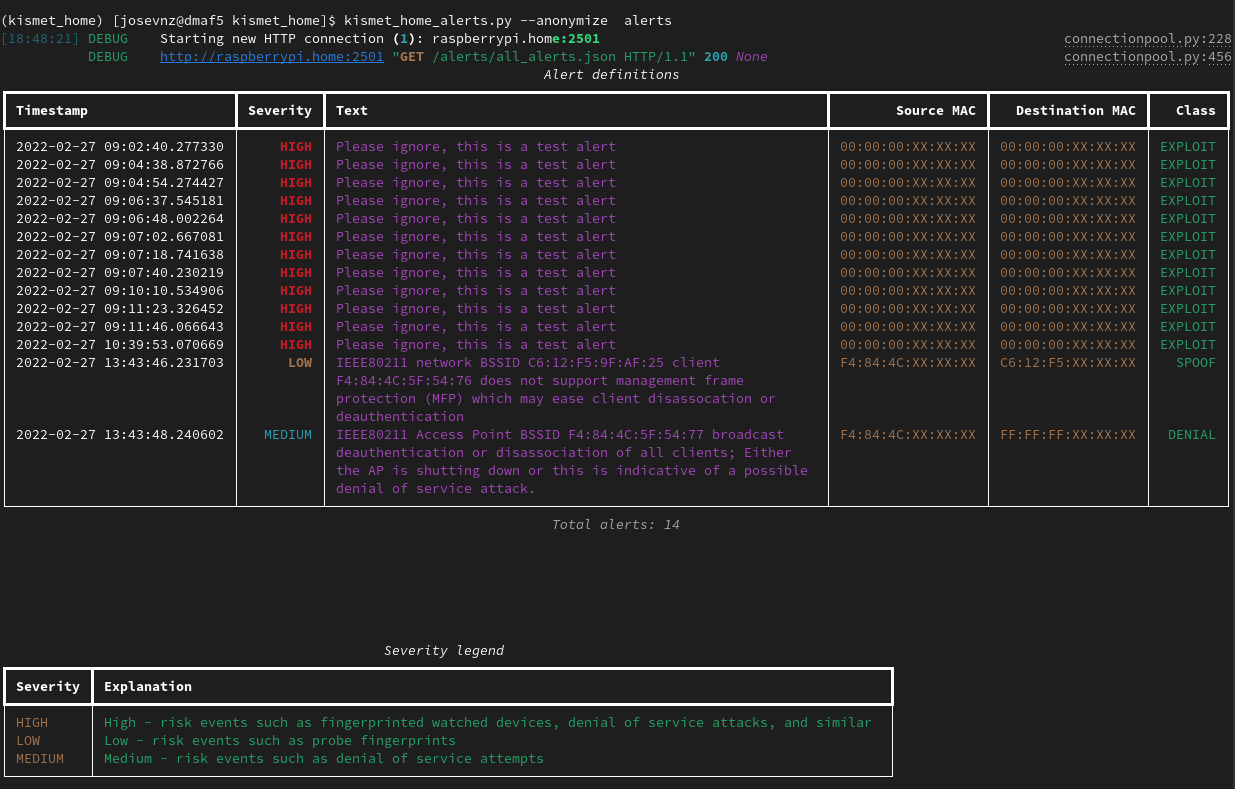1235x789 pixels.
Task: Click the FF:FF:FF:XX:XX:XX destination MAC address
Action: pos(1068,435)
